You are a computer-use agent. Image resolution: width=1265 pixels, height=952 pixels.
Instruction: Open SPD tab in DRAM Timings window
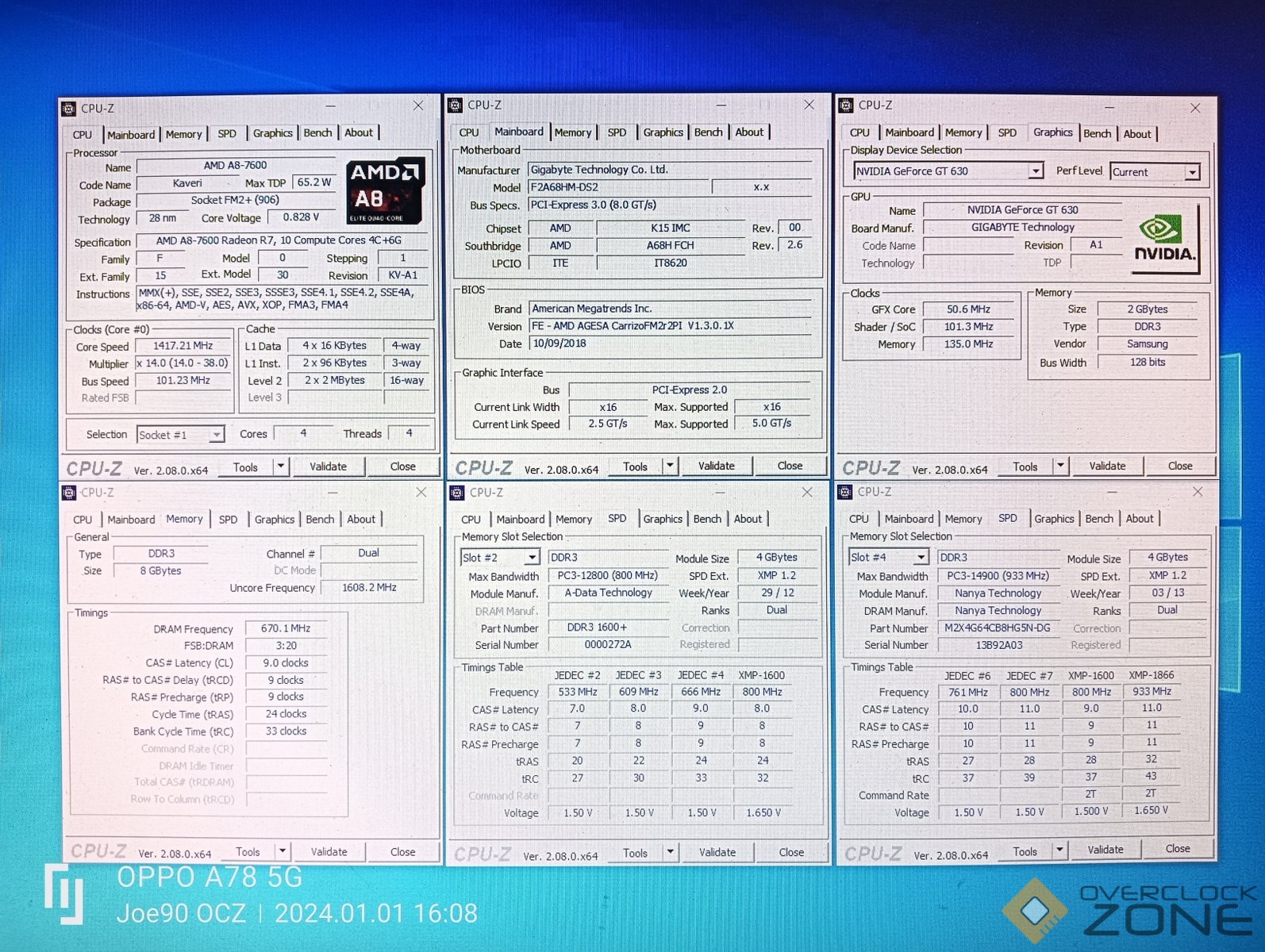[x=228, y=520]
